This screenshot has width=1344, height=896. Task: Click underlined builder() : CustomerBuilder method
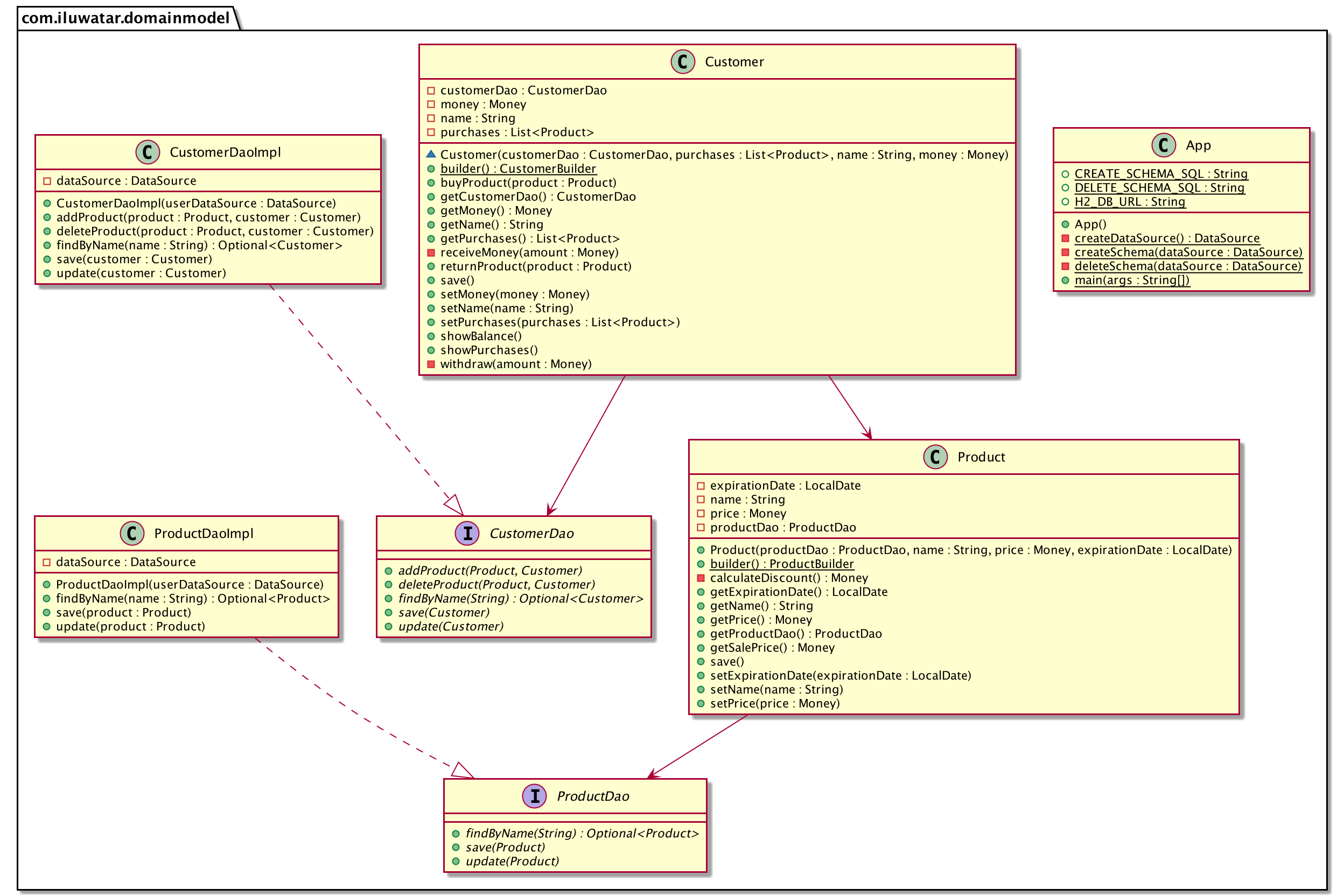[519, 169]
